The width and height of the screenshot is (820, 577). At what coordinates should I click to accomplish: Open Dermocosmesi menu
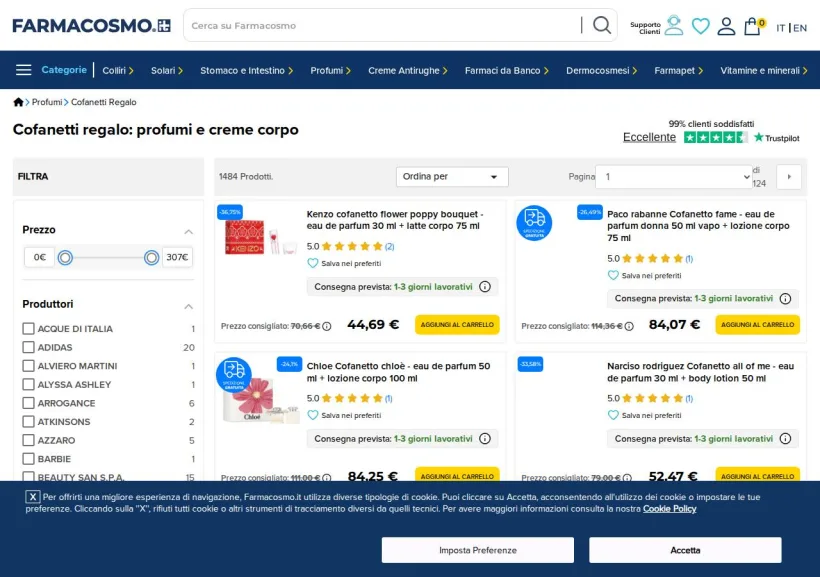(601, 70)
